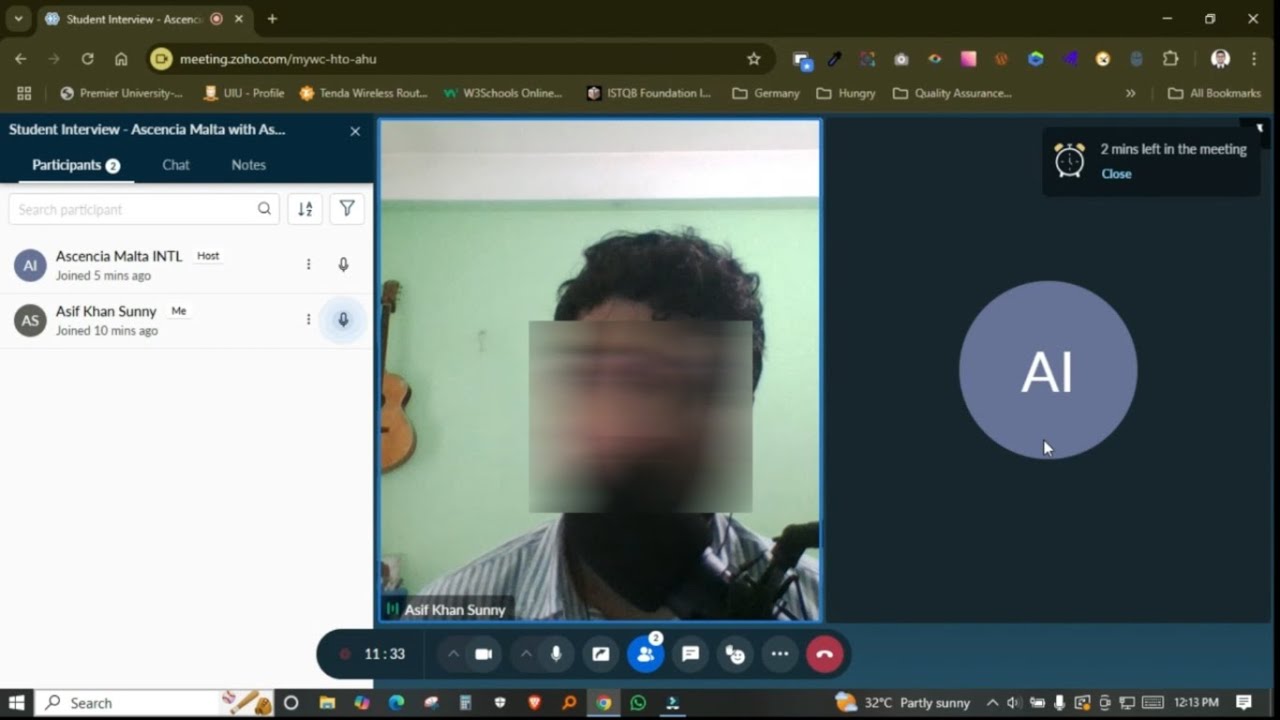Switch to the Chat tab
This screenshot has width=1280, height=720.
176,165
